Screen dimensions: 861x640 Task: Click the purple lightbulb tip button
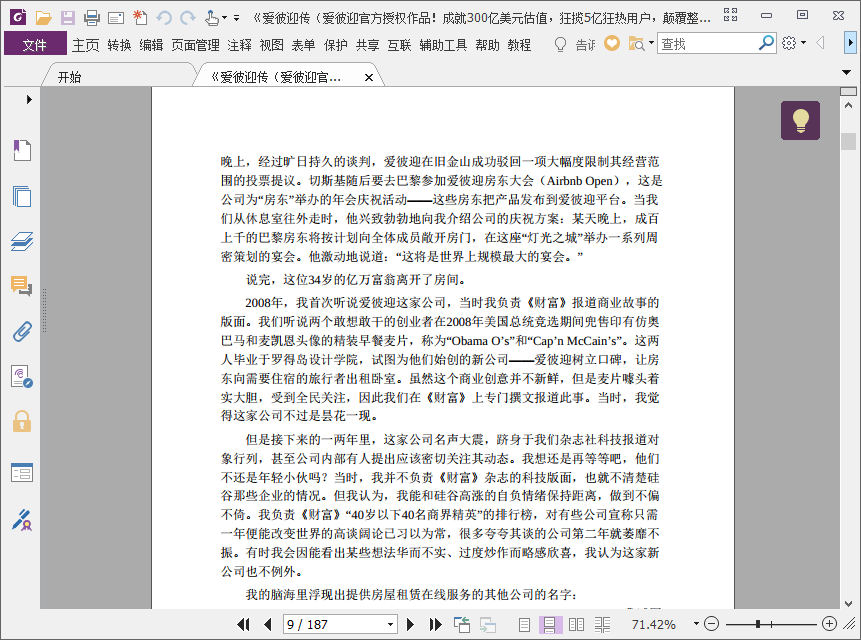pos(801,120)
